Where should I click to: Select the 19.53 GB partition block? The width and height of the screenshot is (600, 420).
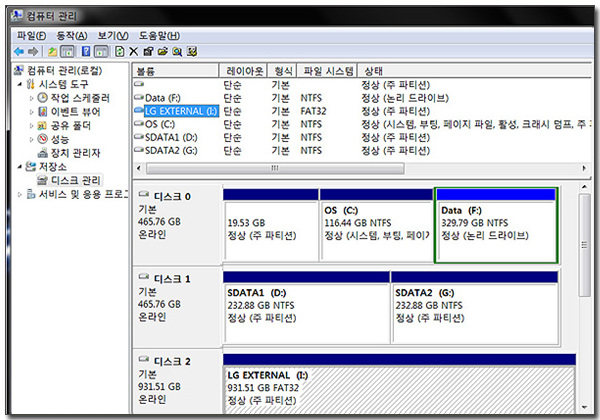tap(271, 226)
